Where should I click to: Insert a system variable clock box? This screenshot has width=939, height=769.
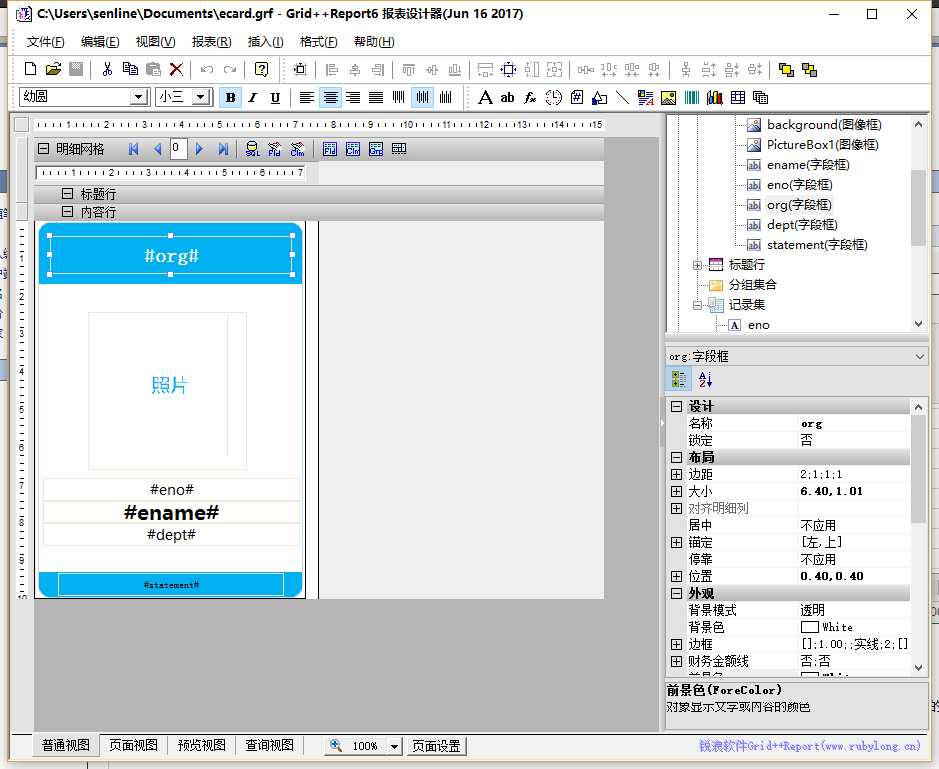553,98
